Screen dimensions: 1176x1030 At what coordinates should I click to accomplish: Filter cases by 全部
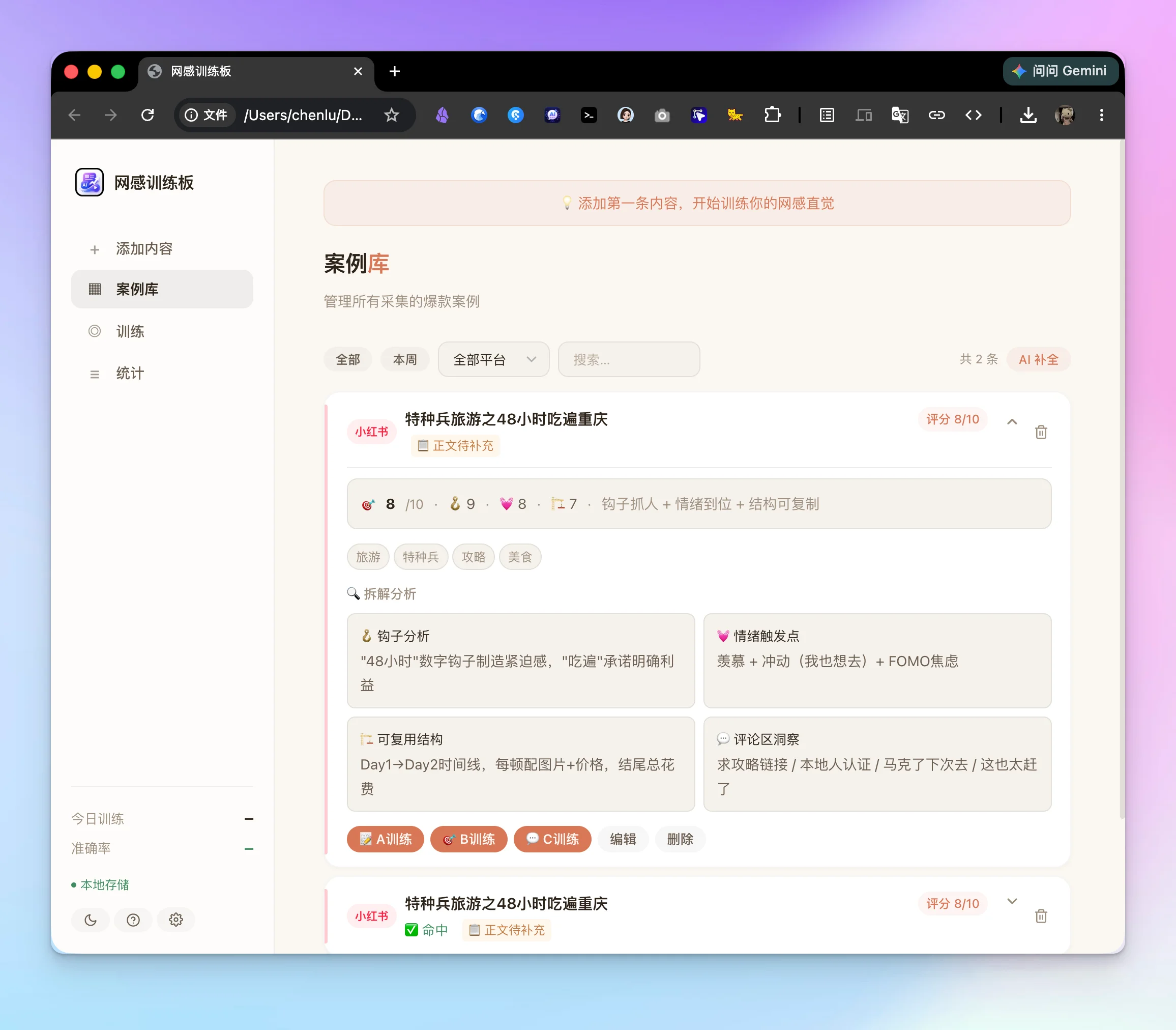(347, 360)
